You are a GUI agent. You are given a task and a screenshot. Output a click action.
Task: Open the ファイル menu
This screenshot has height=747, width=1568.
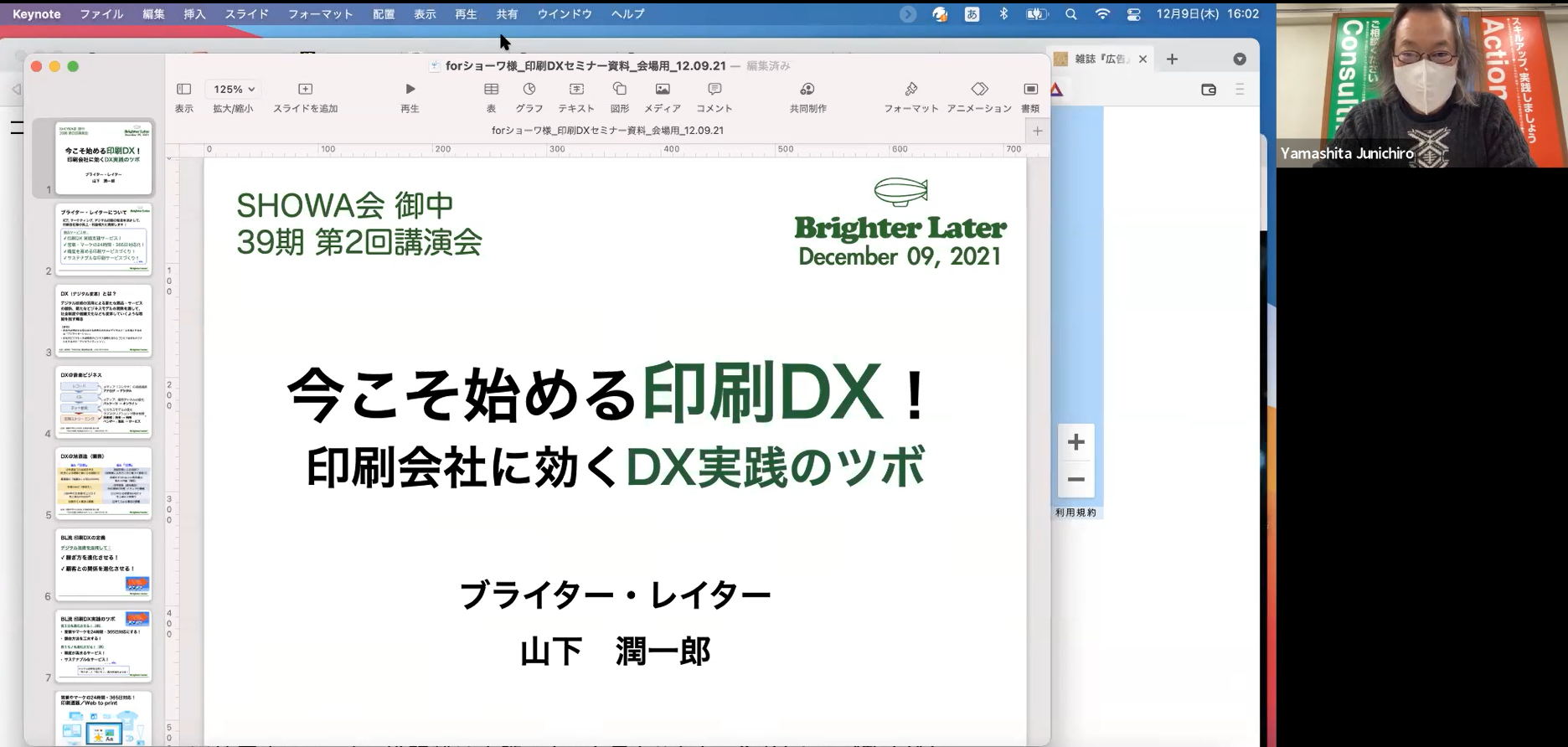pyautogui.click(x=101, y=14)
